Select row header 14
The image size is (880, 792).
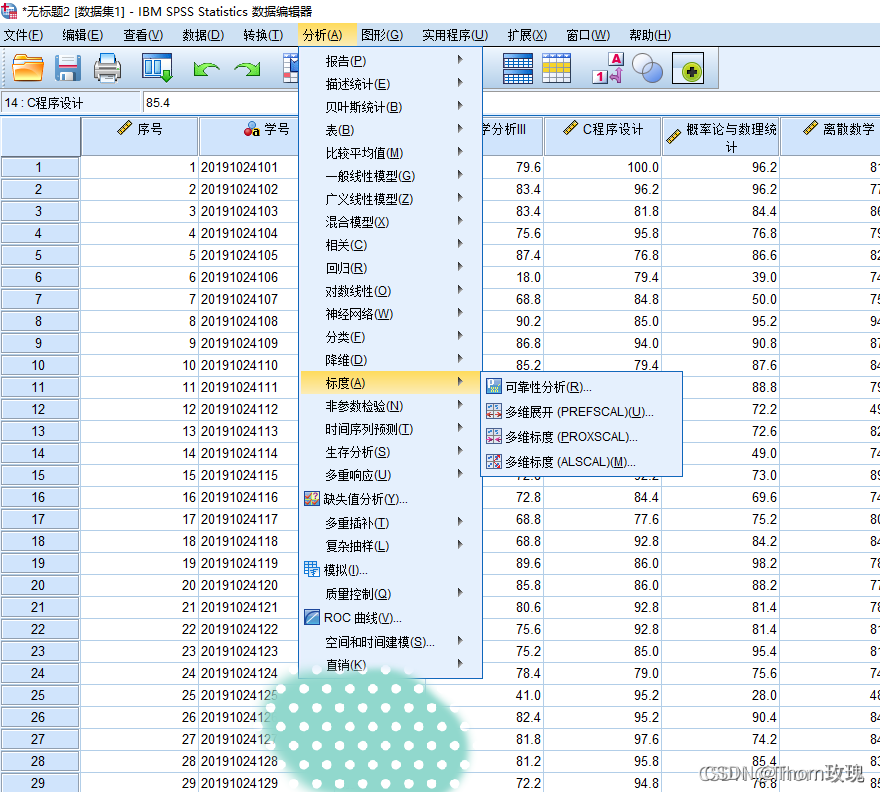click(x=40, y=453)
